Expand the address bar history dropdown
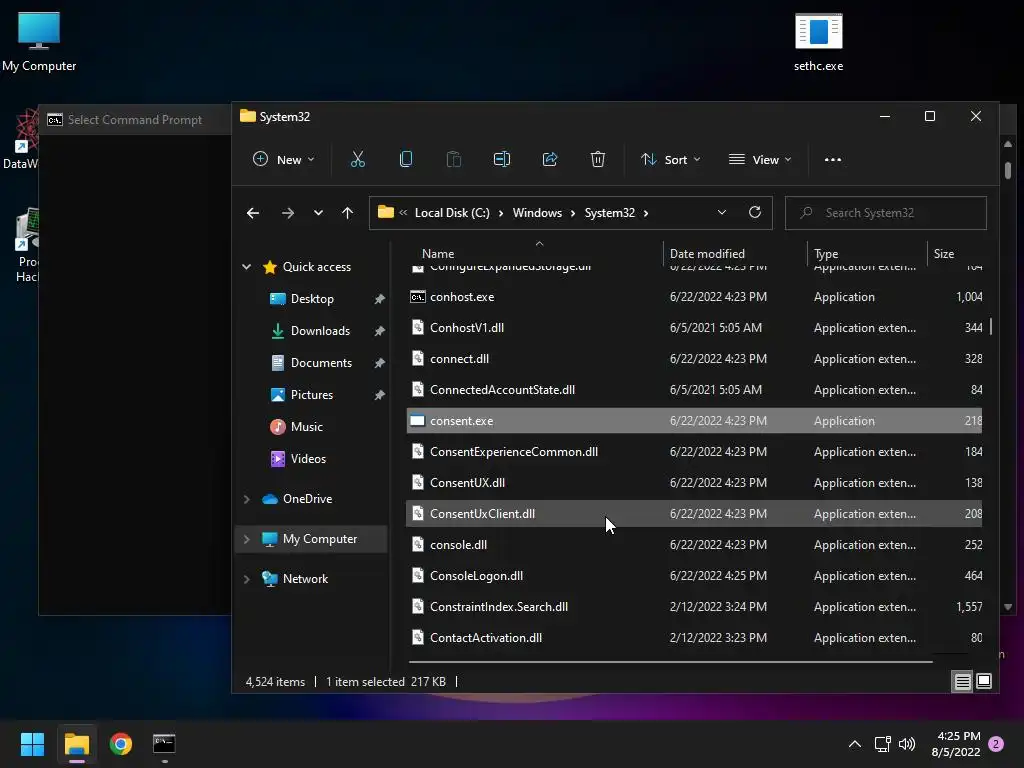This screenshot has height=768, width=1024. (x=722, y=212)
